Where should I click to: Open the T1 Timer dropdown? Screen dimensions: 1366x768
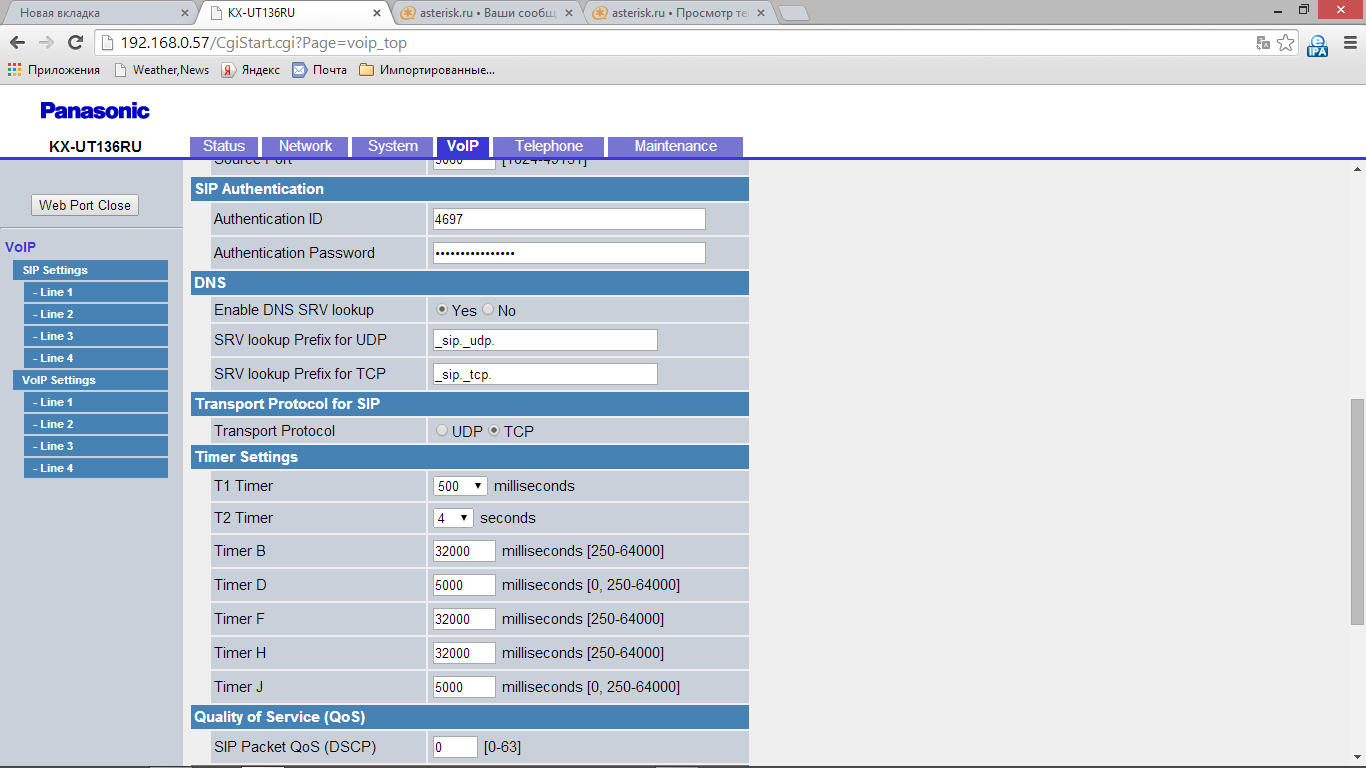[460, 486]
